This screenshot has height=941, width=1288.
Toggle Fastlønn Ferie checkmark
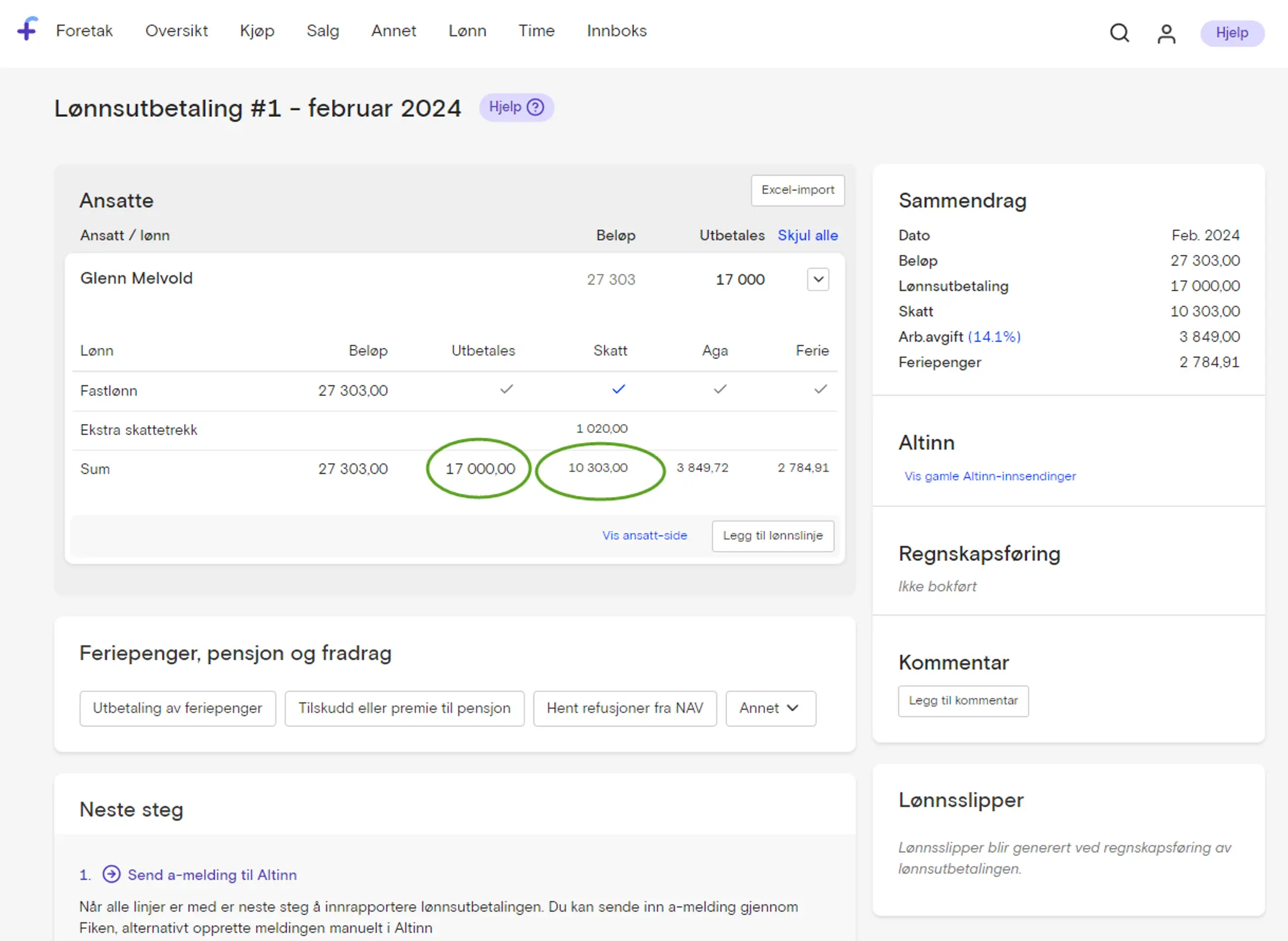pos(820,389)
